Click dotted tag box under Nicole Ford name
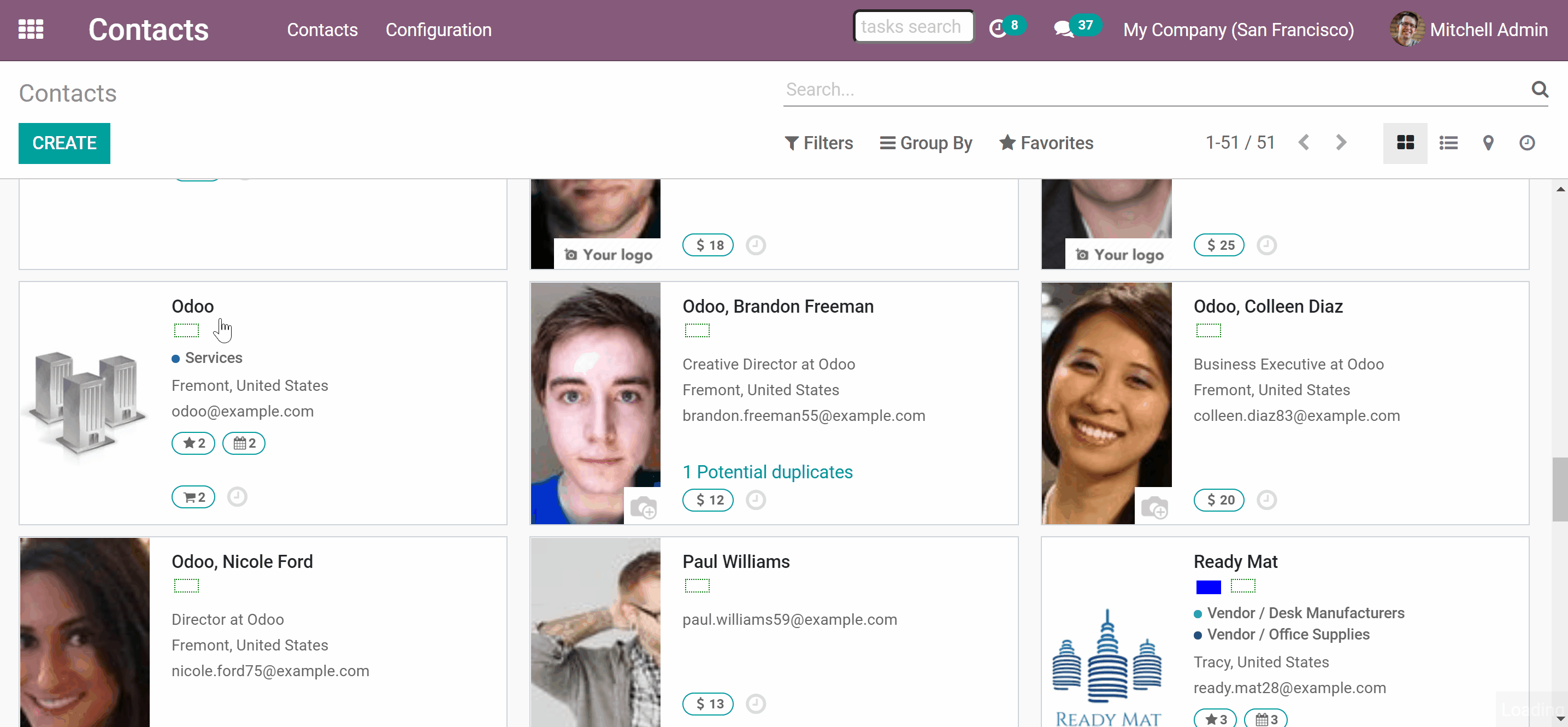 [x=186, y=586]
